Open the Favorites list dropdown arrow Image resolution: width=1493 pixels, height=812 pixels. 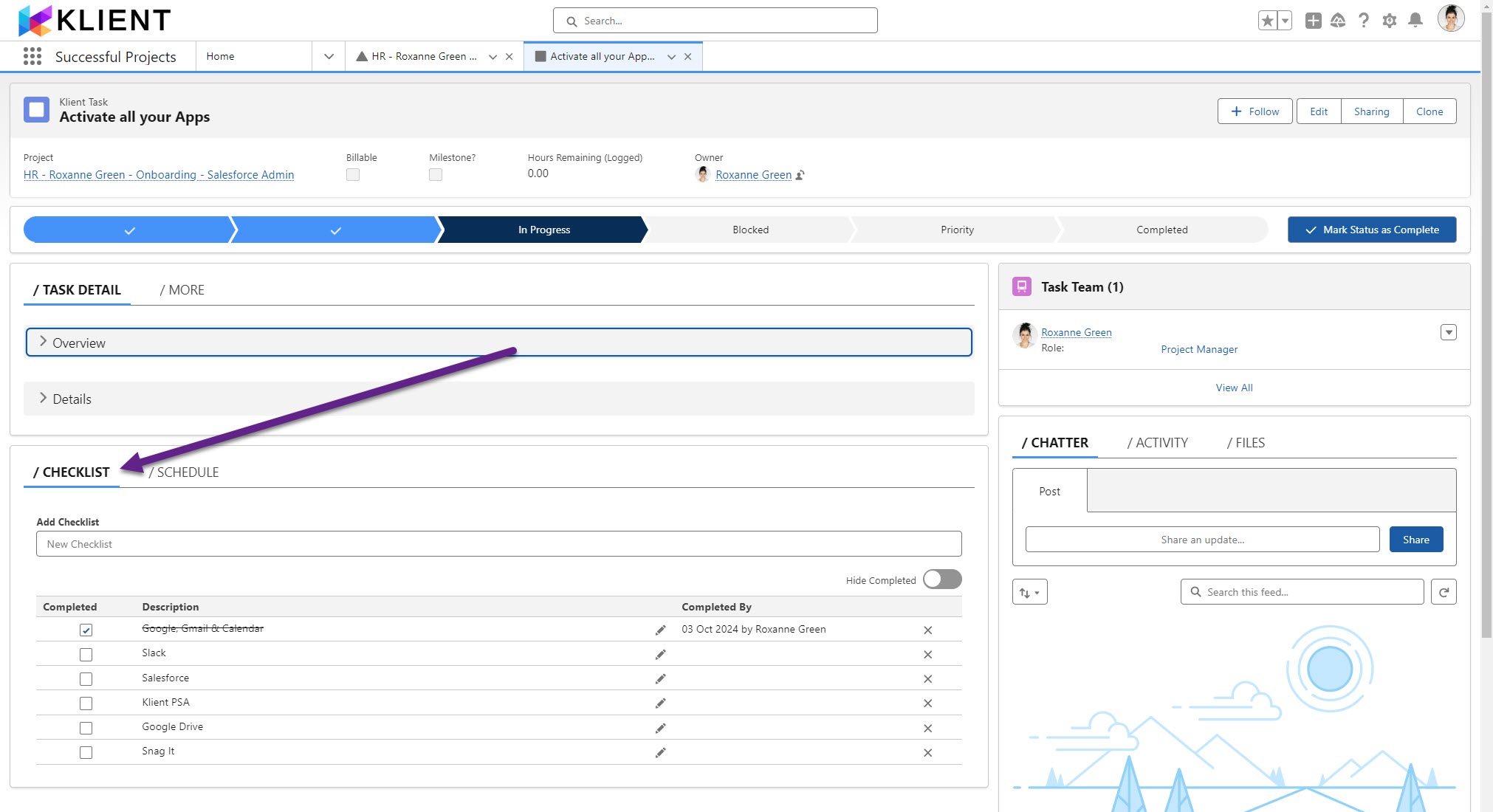pos(1285,21)
